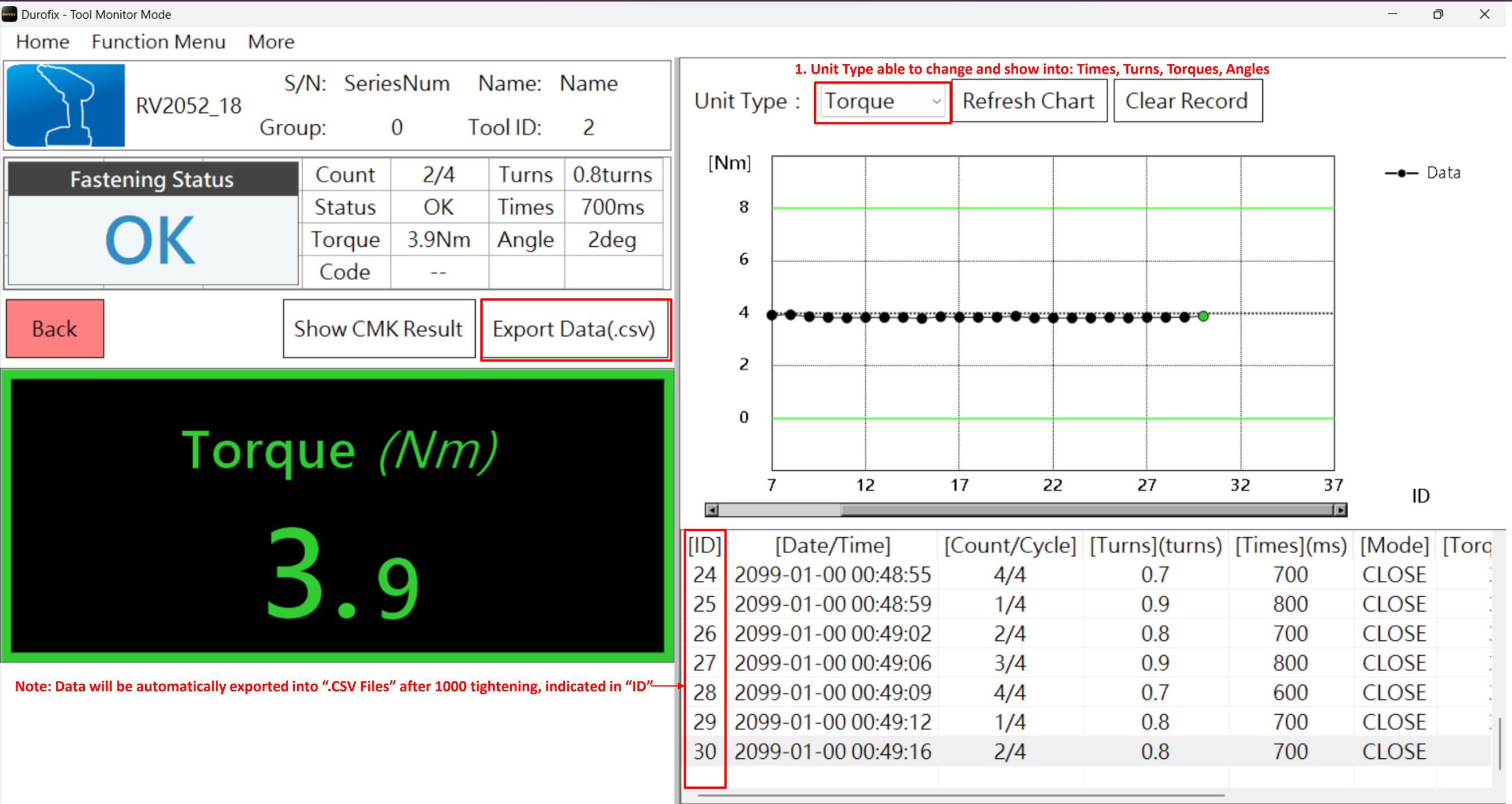
Task: Open the Home menu
Action: pos(42,42)
